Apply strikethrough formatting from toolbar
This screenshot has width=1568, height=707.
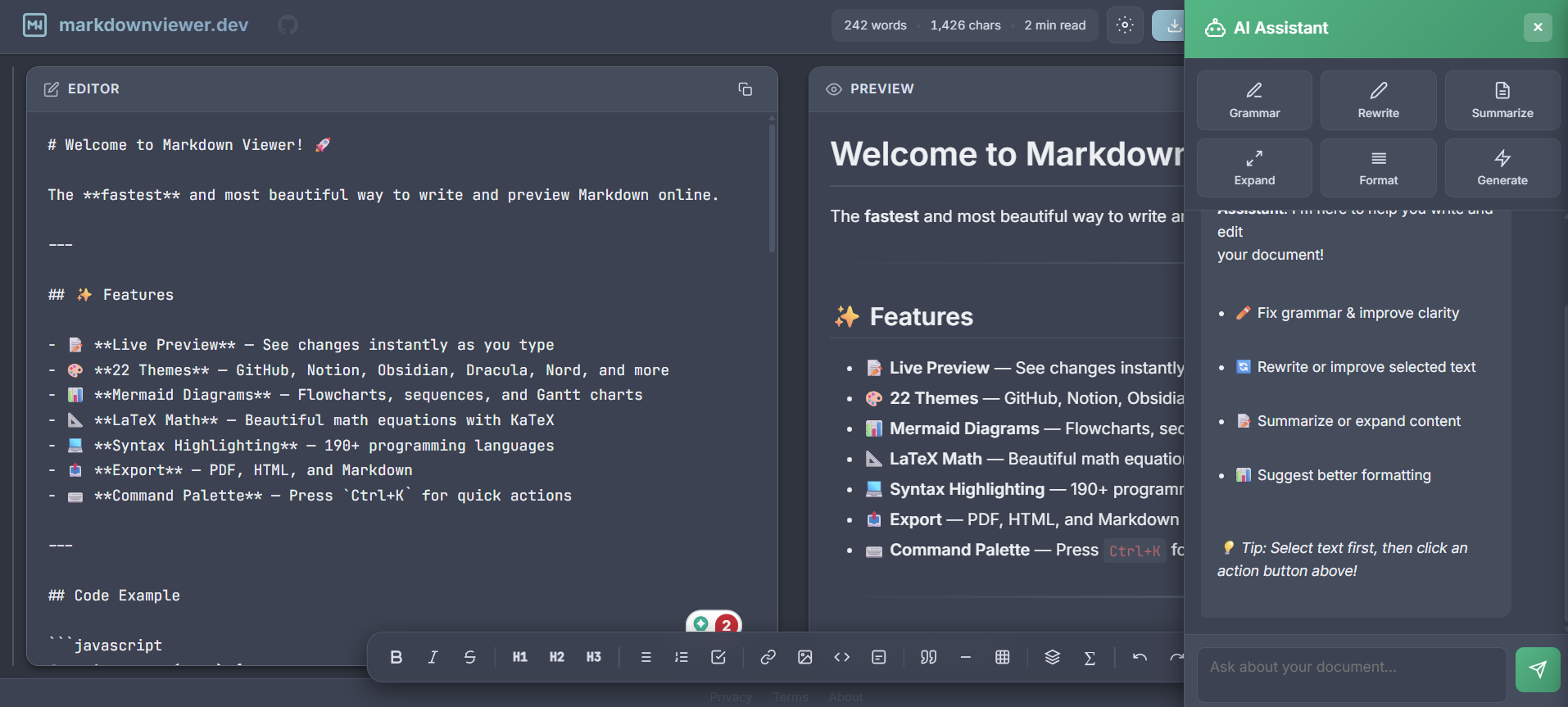click(x=469, y=657)
